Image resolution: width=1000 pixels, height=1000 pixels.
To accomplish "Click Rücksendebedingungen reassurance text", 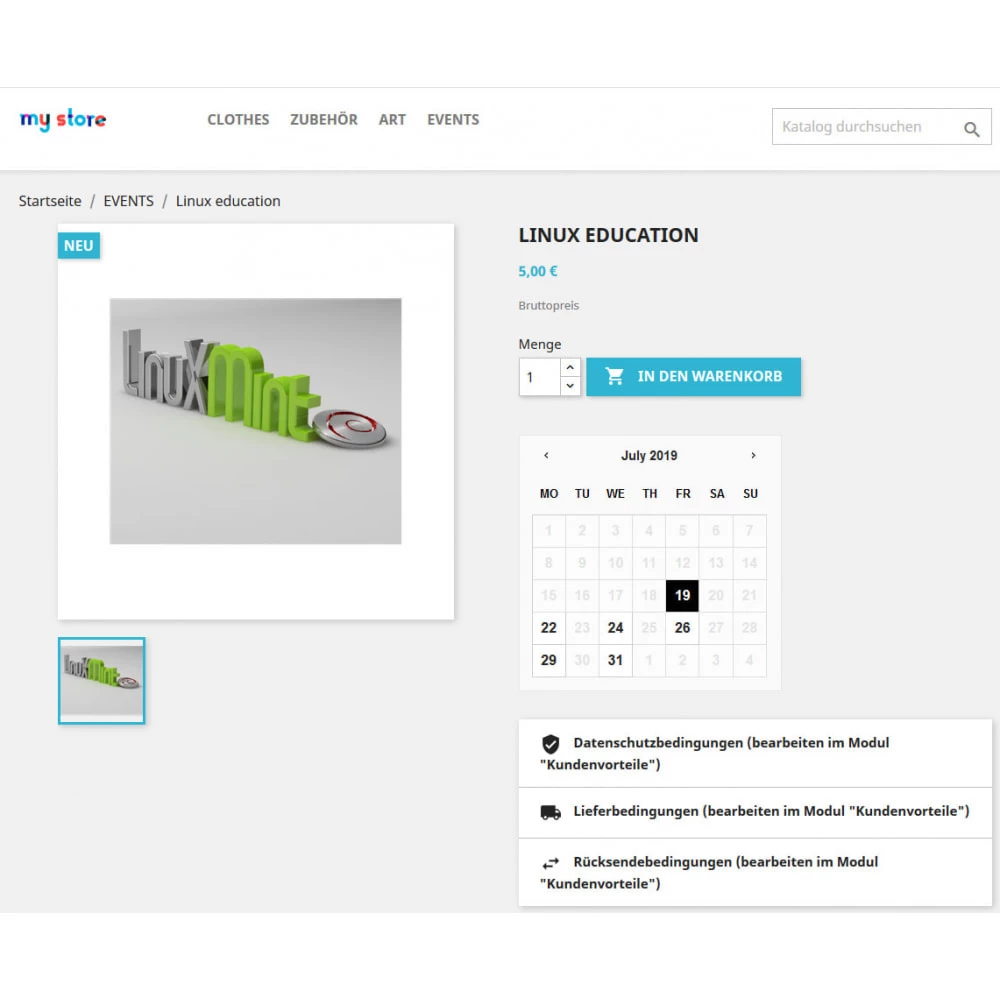I will (x=709, y=873).
